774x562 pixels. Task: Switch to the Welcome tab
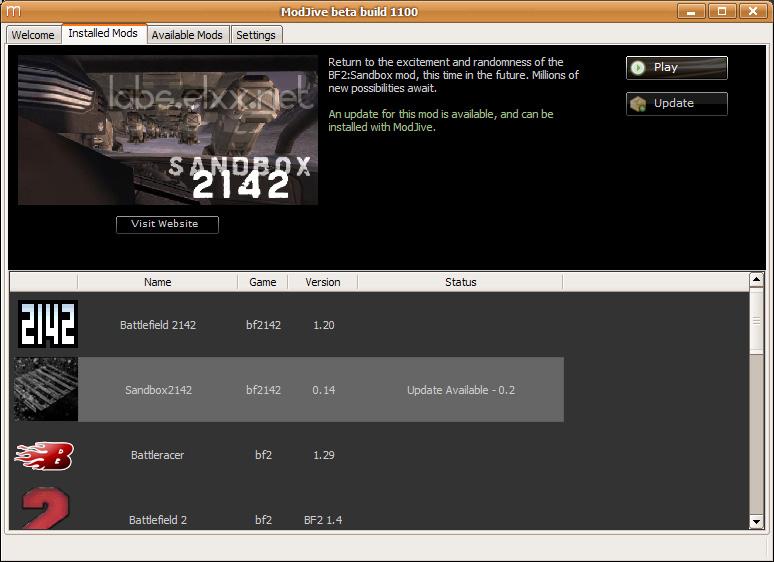tap(33, 35)
